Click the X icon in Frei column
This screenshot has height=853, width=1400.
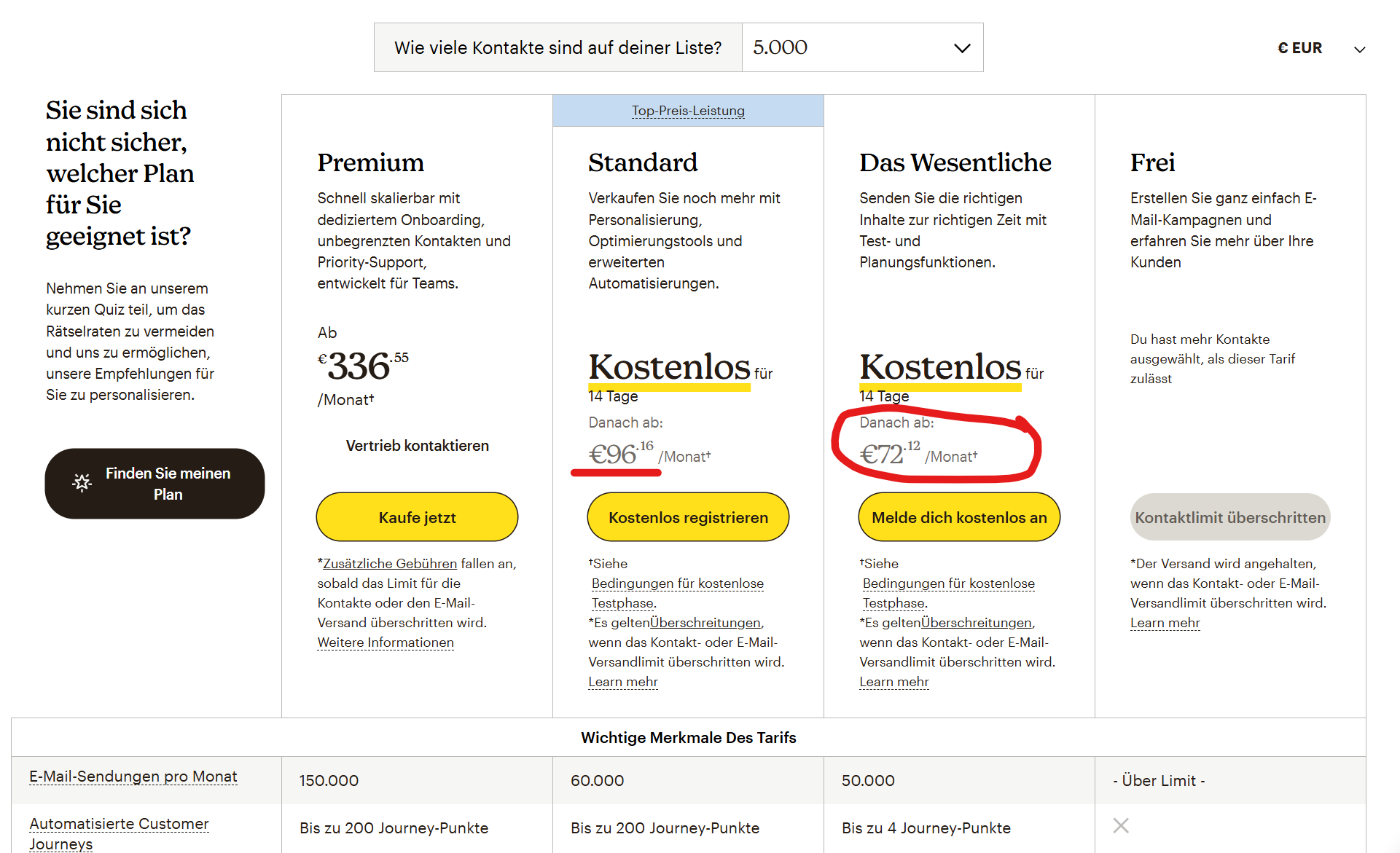coord(1121,825)
